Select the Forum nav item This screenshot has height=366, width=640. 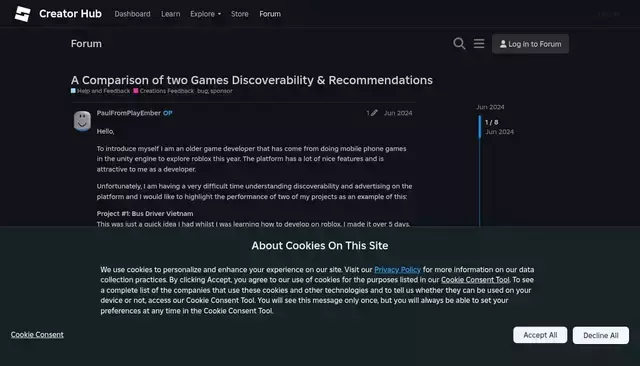pyautogui.click(x=270, y=14)
